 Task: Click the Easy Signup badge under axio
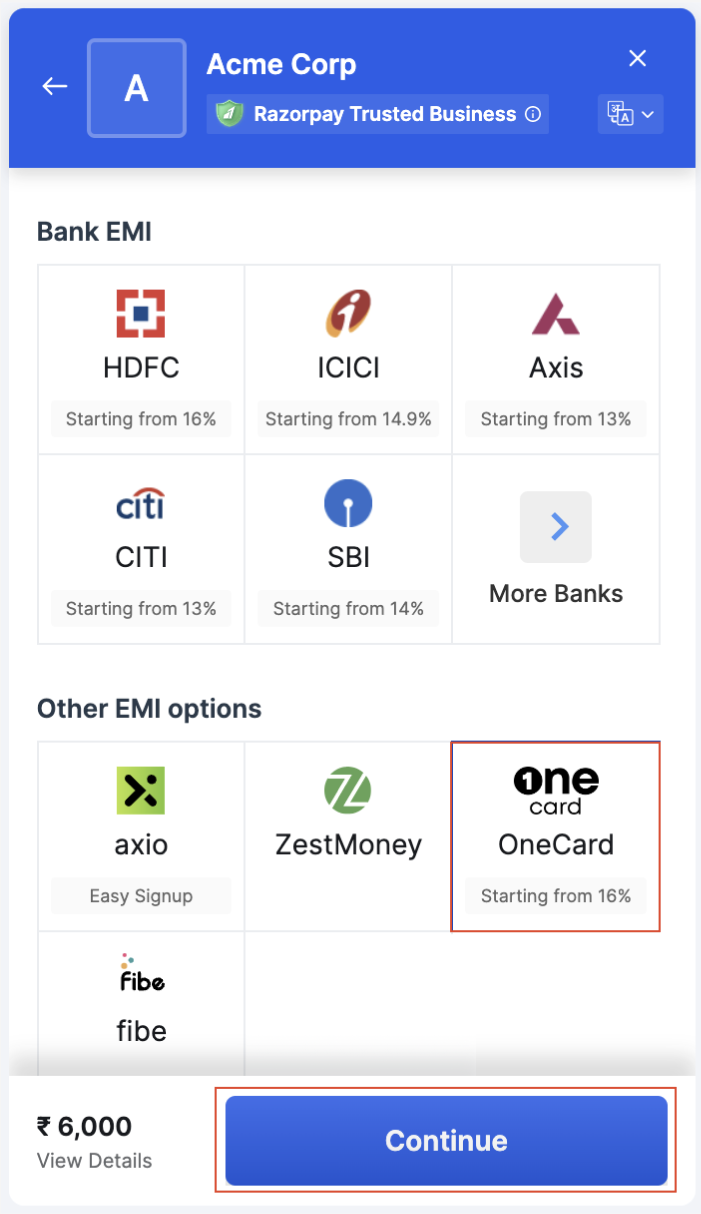tap(140, 895)
